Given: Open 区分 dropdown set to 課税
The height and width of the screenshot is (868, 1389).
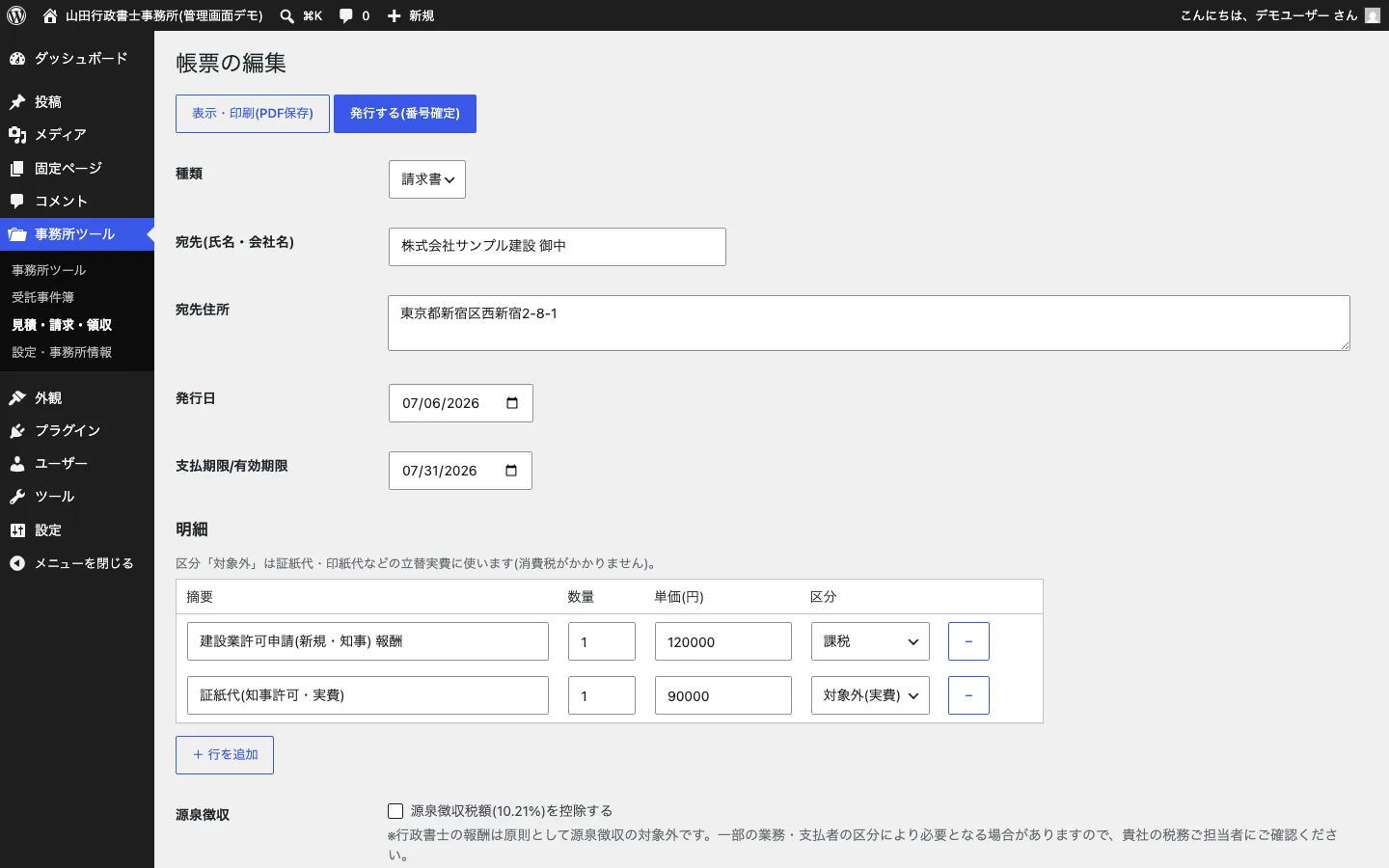Looking at the screenshot, I should click(x=870, y=641).
